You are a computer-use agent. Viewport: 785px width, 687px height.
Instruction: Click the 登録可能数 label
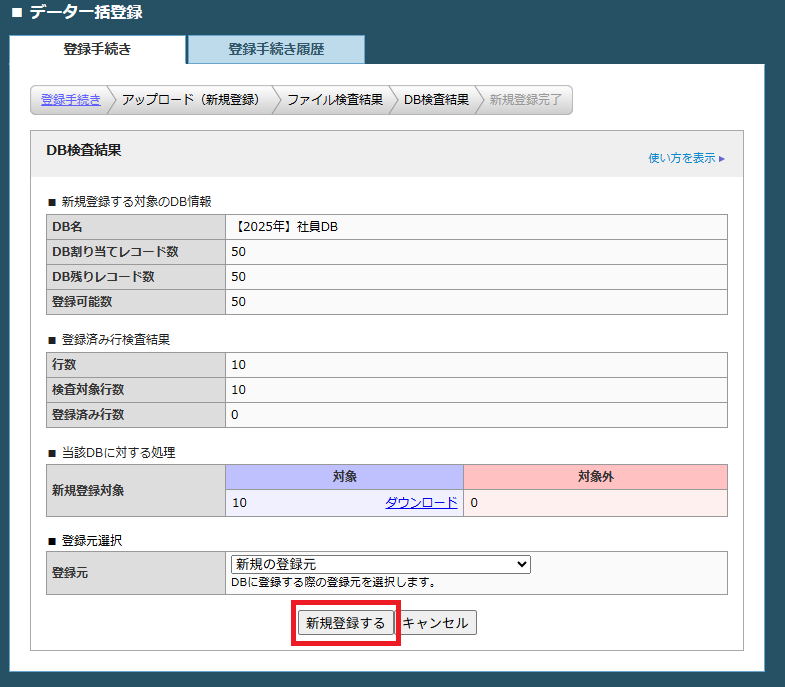point(82,302)
